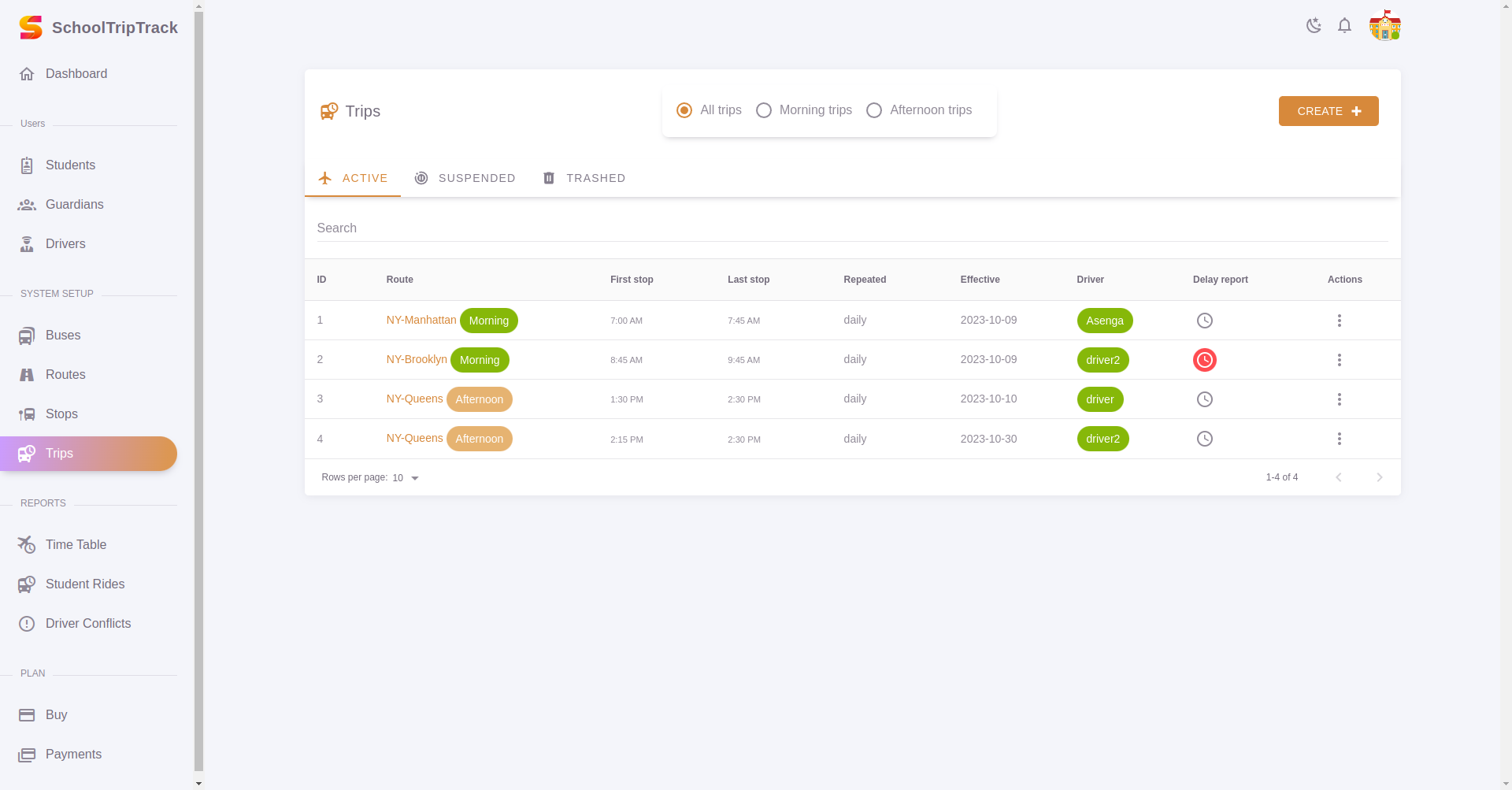Open the NY-Manhattan route link

point(421,320)
